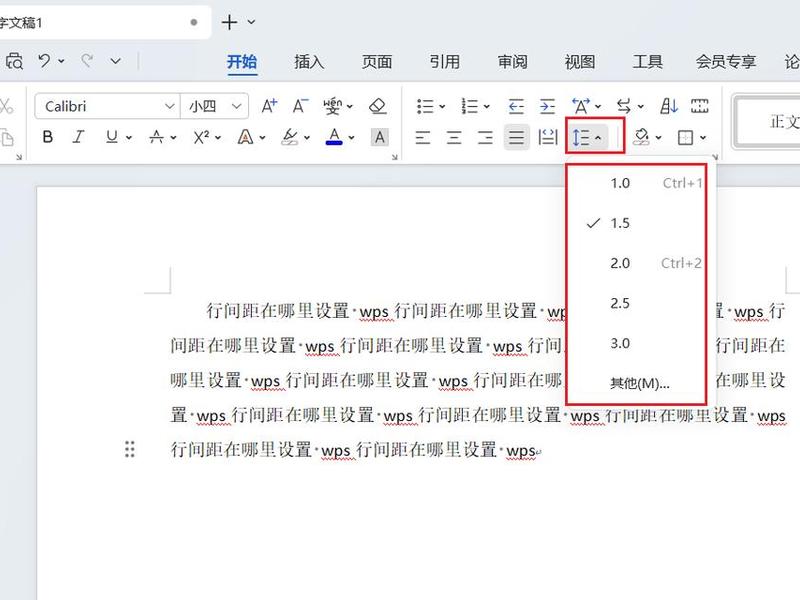The image size is (800, 600).
Task: Insert numbered list
Action: tap(469, 106)
